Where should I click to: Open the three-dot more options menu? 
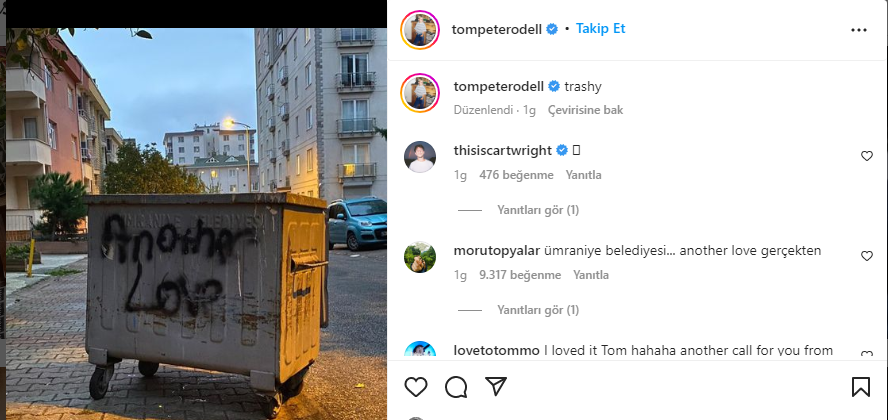click(859, 30)
